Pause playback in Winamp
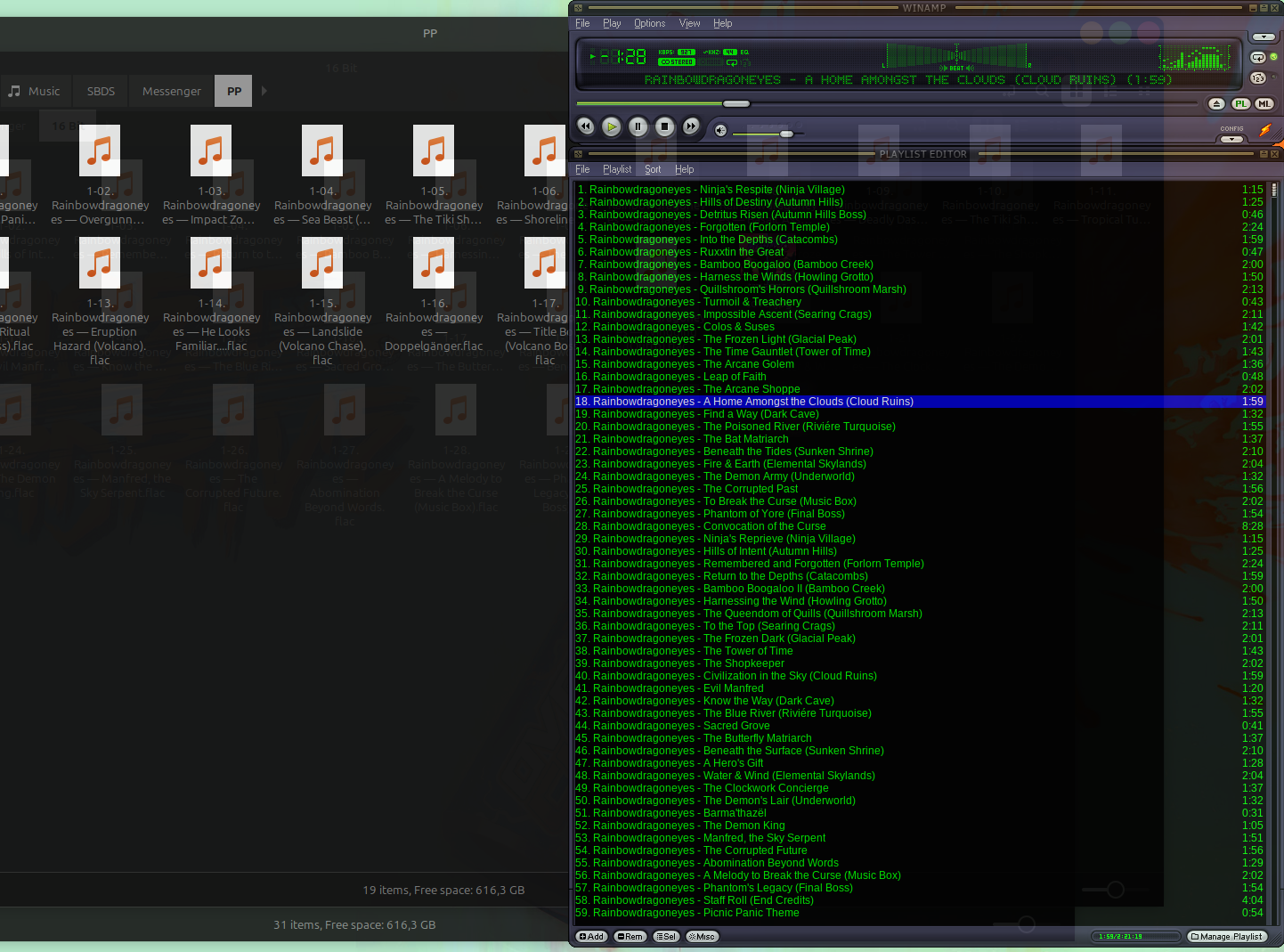 point(638,126)
